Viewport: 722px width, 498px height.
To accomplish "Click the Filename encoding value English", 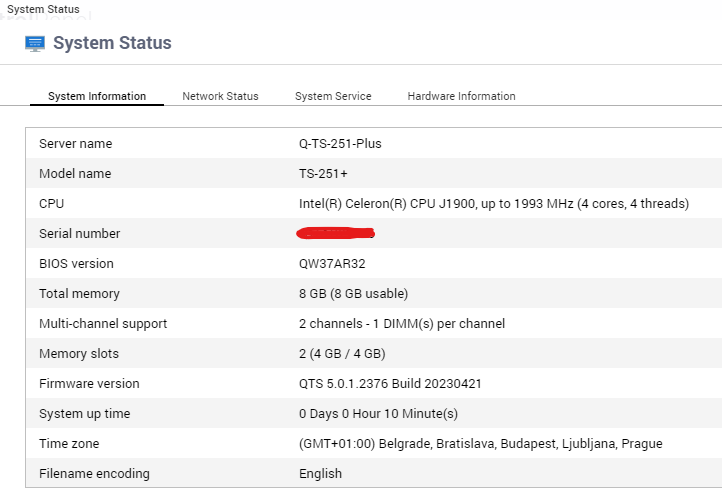I will click(320, 473).
